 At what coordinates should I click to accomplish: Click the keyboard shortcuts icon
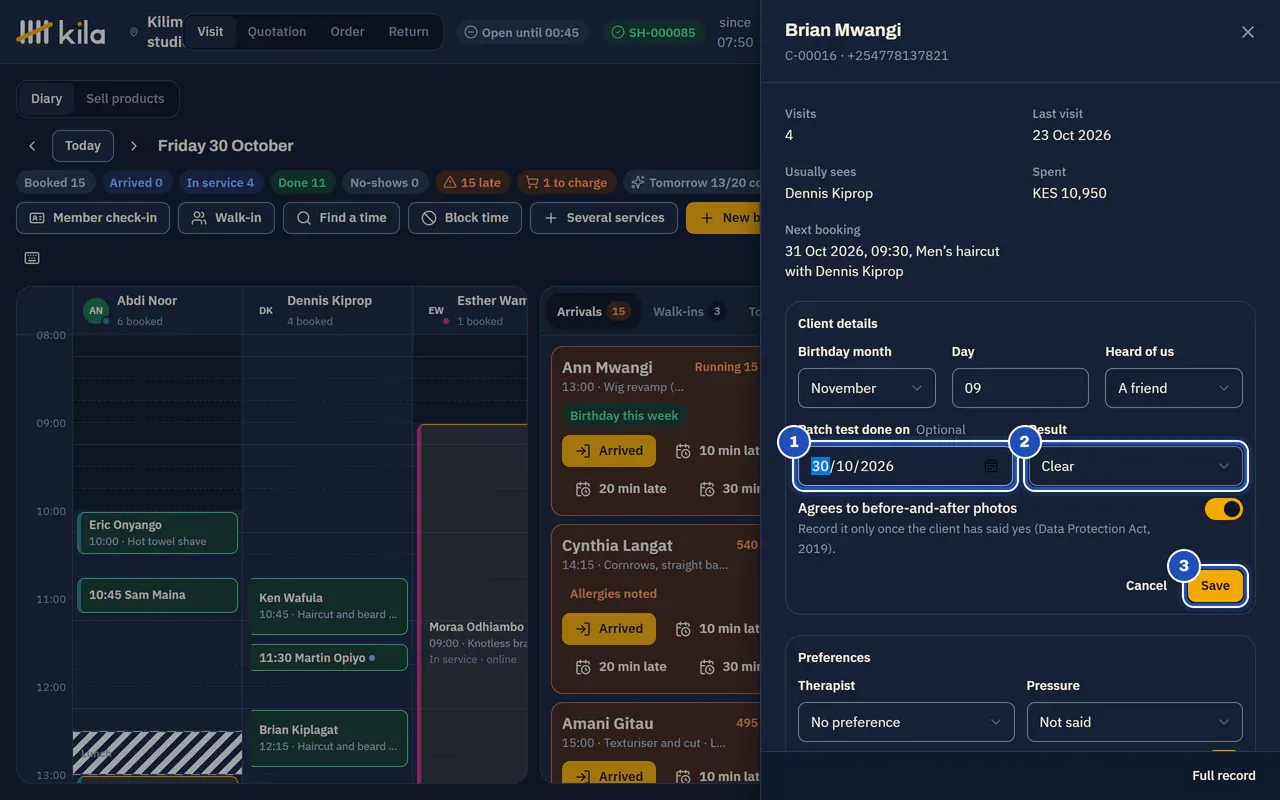pos(32,258)
